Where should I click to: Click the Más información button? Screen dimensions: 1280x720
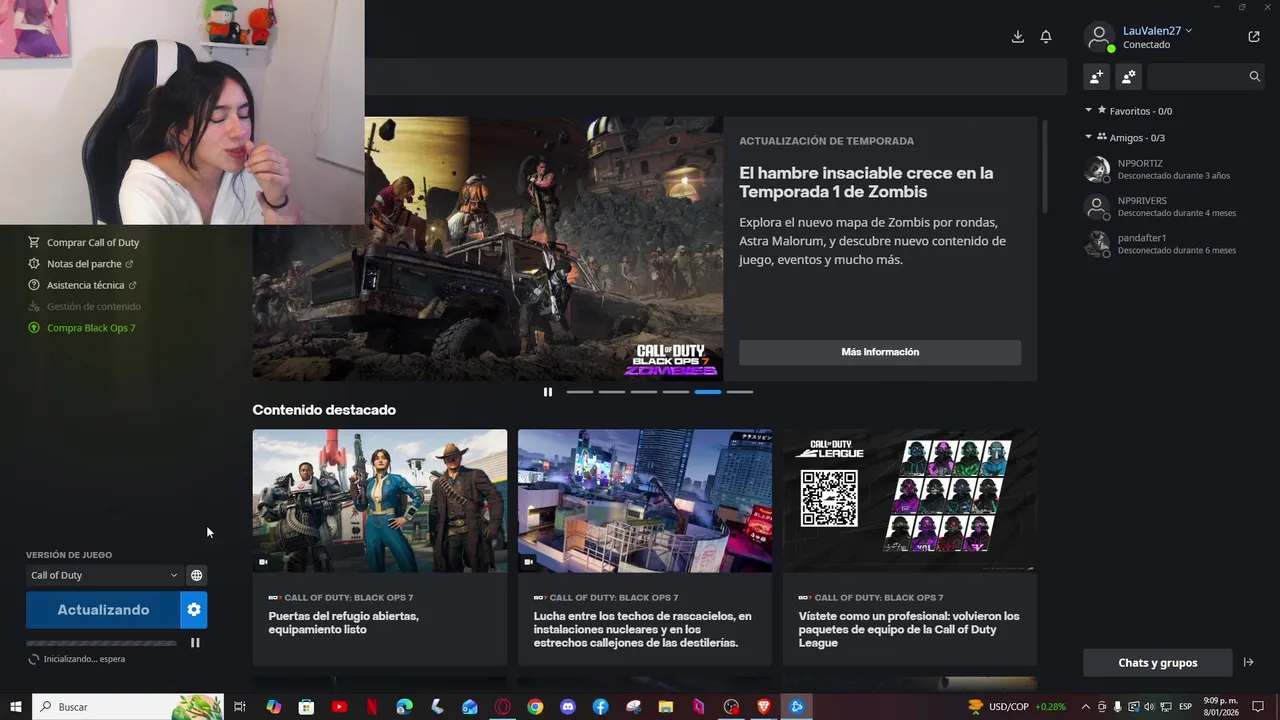tap(880, 352)
